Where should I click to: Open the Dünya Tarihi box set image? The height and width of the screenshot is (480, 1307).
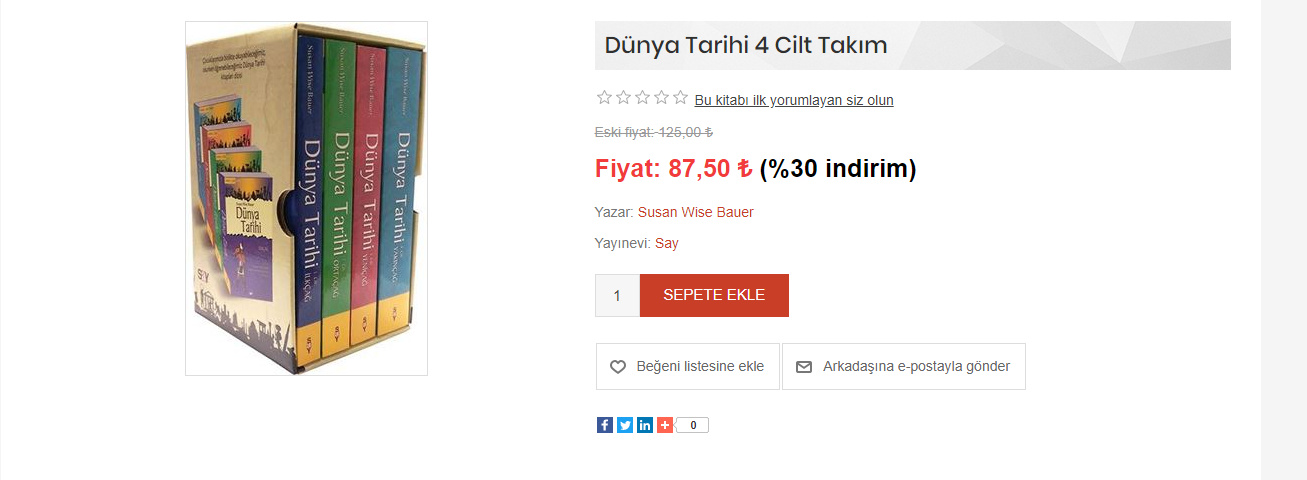[x=306, y=198]
